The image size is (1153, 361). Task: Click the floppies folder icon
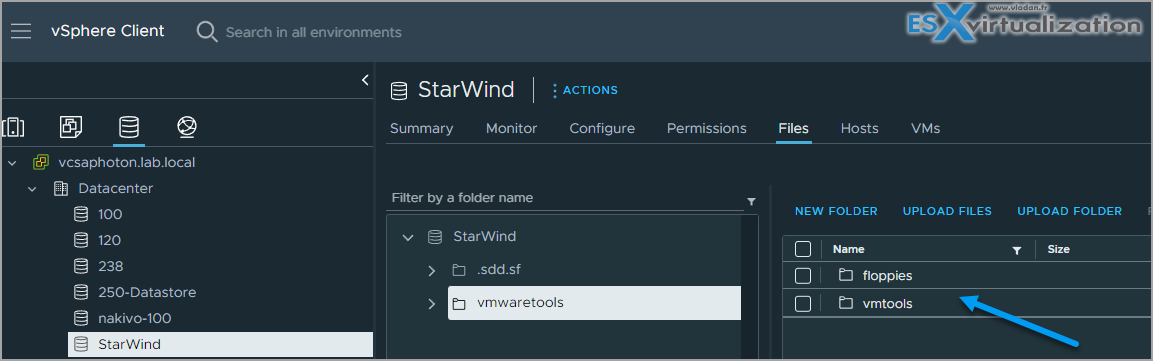[x=846, y=276]
